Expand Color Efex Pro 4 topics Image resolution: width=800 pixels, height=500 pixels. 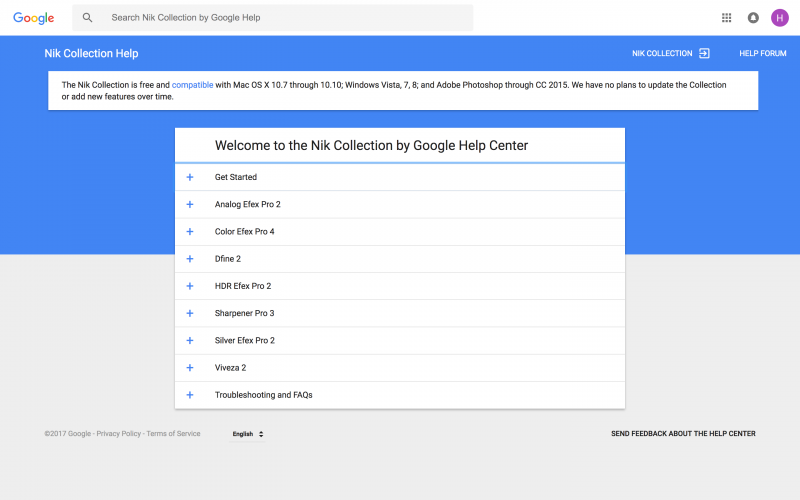tap(400, 232)
